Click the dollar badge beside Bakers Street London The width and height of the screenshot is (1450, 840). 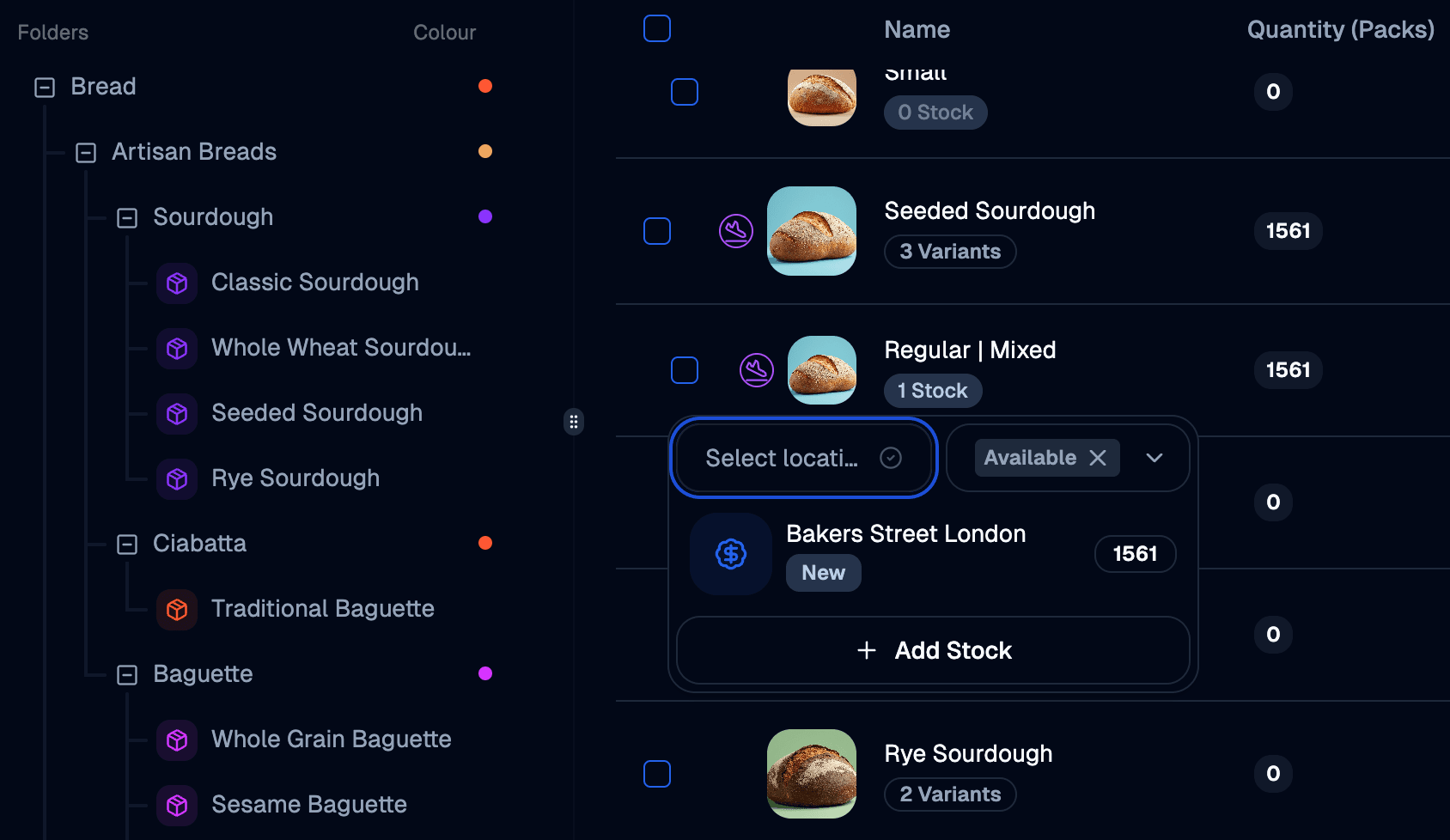pos(730,554)
